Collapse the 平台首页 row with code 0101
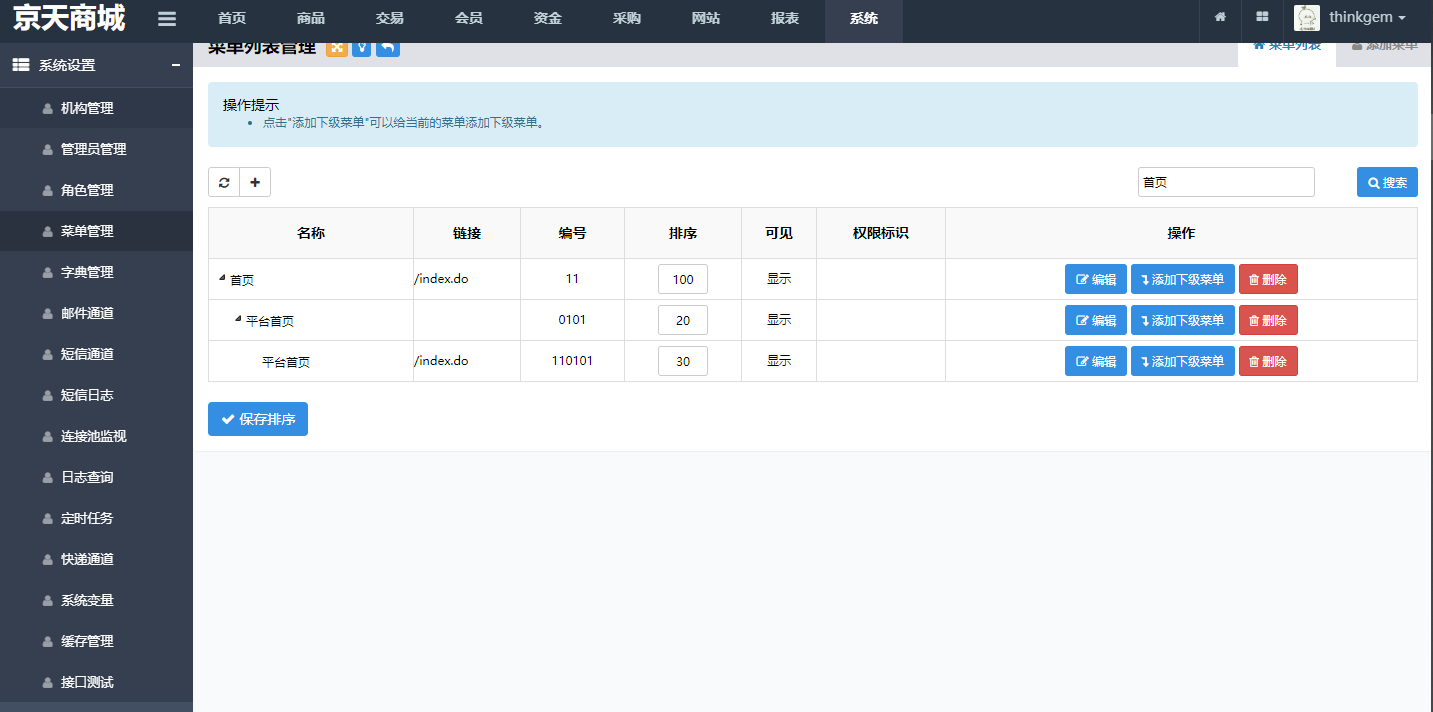 (238, 319)
